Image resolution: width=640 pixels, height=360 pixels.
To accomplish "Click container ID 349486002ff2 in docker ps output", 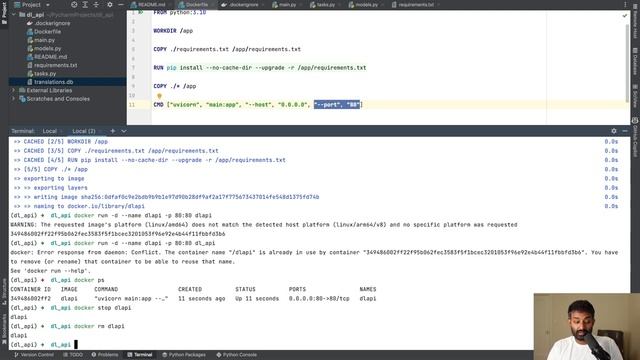I will pos(31,298).
